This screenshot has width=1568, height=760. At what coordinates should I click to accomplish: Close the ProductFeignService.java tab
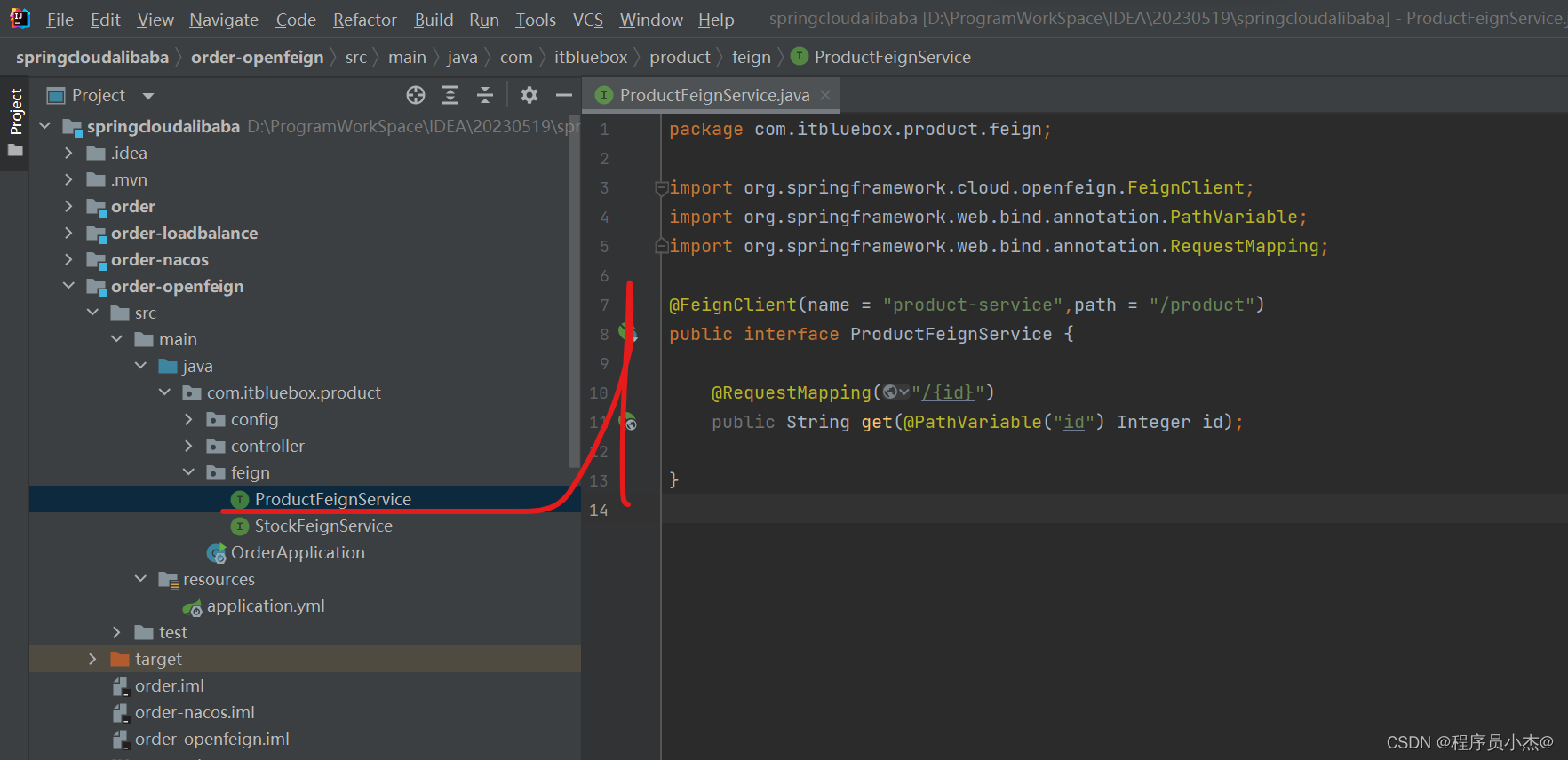(825, 94)
